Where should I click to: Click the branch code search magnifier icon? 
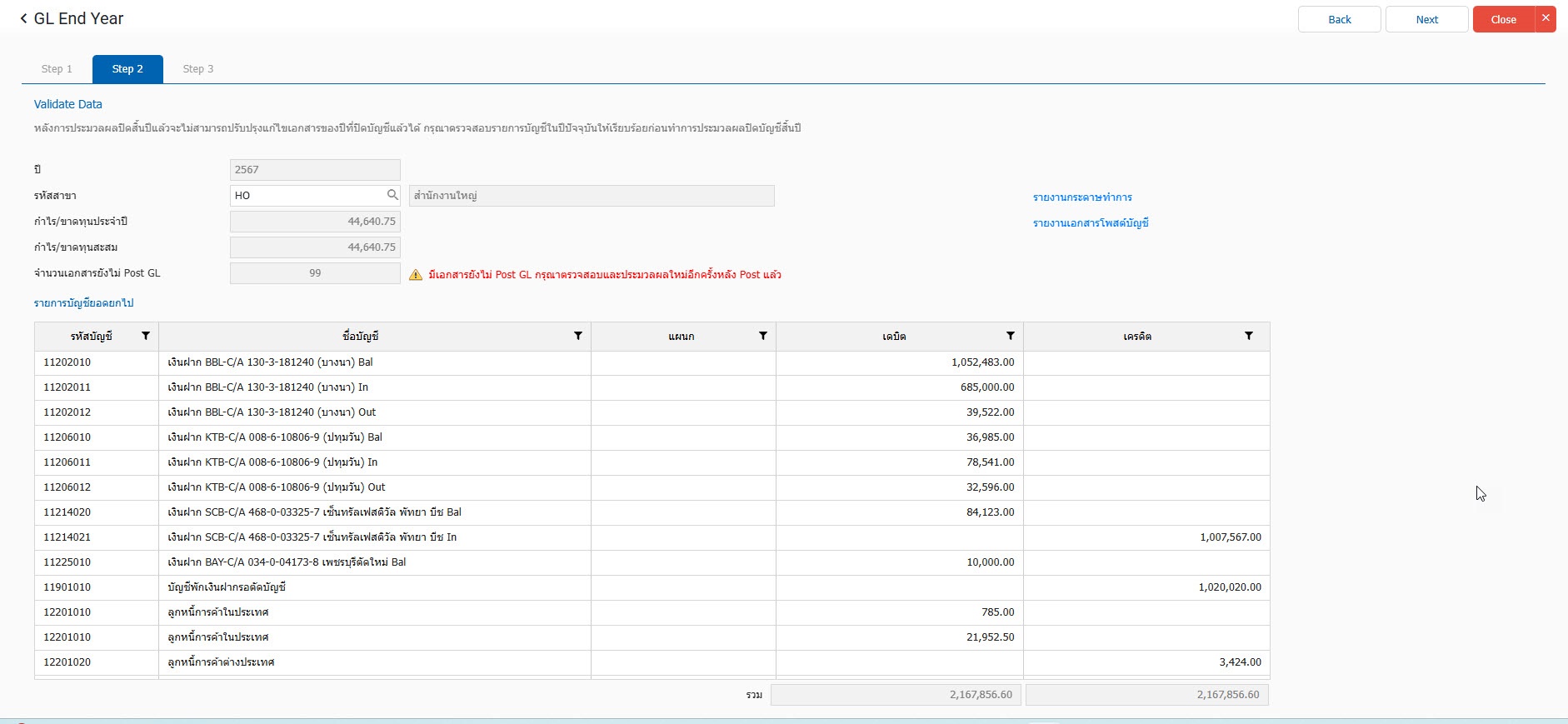[392, 195]
